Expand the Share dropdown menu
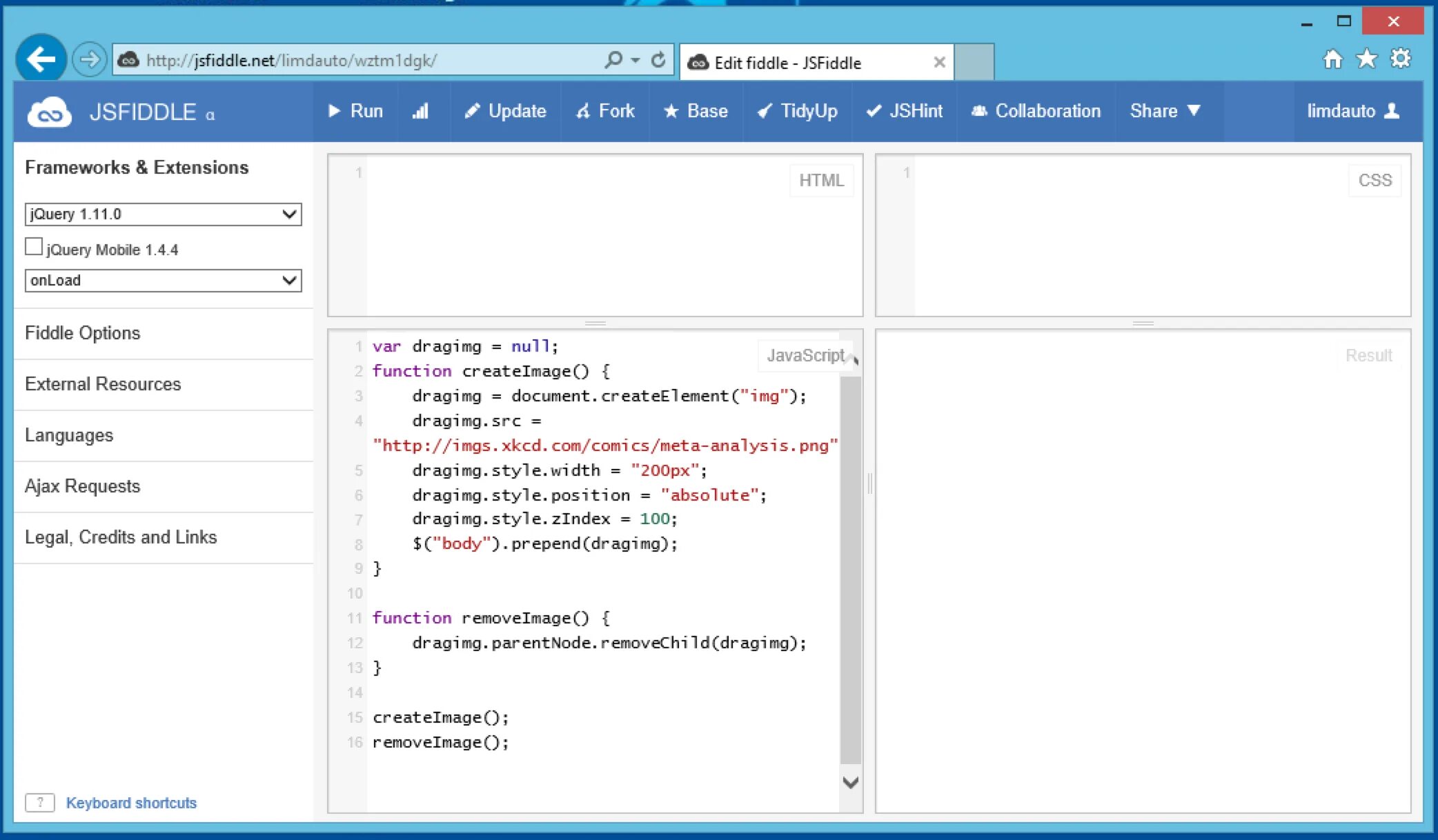Image resolution: width=1438 pixels, height=840 pixels. coord(1165,111)
